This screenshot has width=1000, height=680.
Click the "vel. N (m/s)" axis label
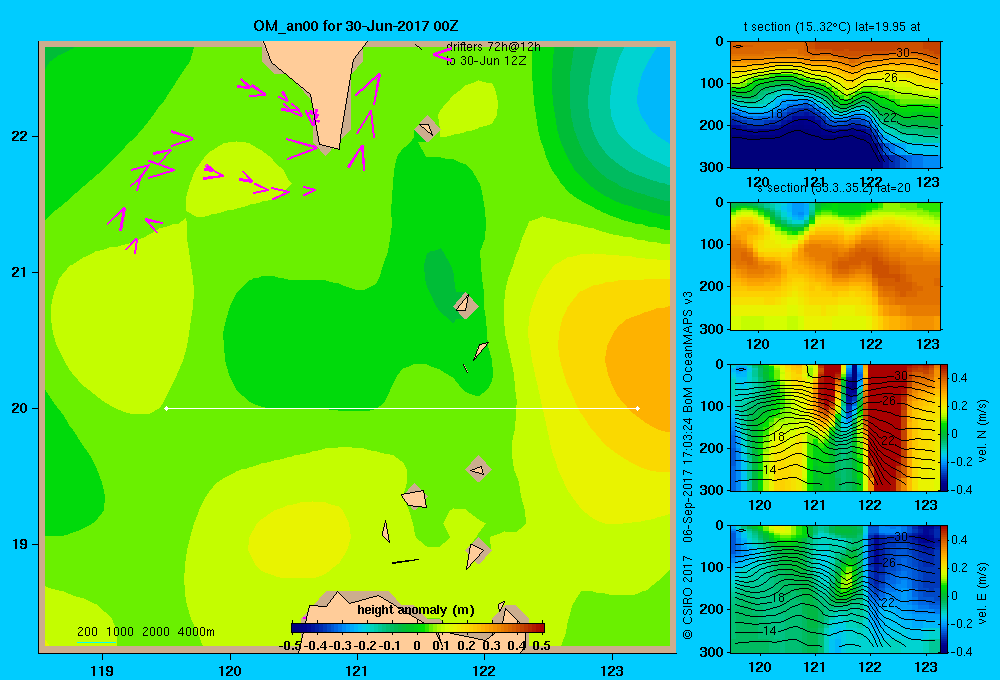[x=982, y=431]
